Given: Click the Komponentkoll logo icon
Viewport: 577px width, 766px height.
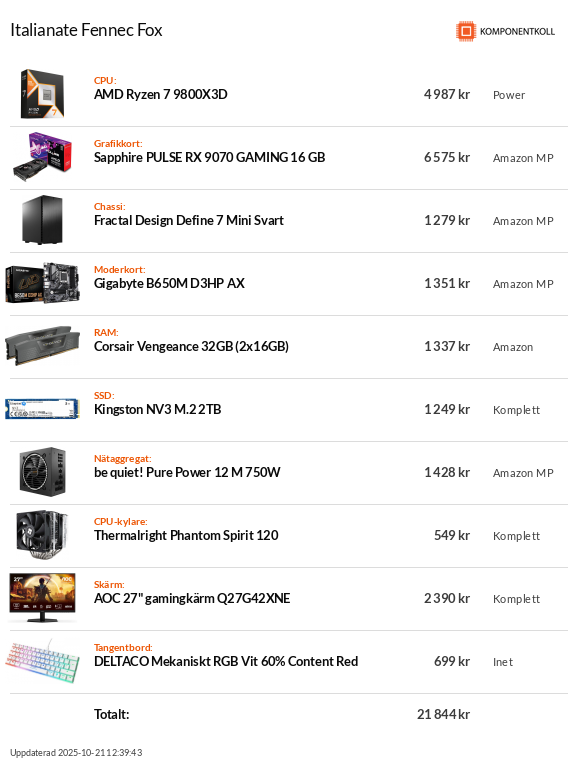Looking at the screenshot, I should point(466,31).
